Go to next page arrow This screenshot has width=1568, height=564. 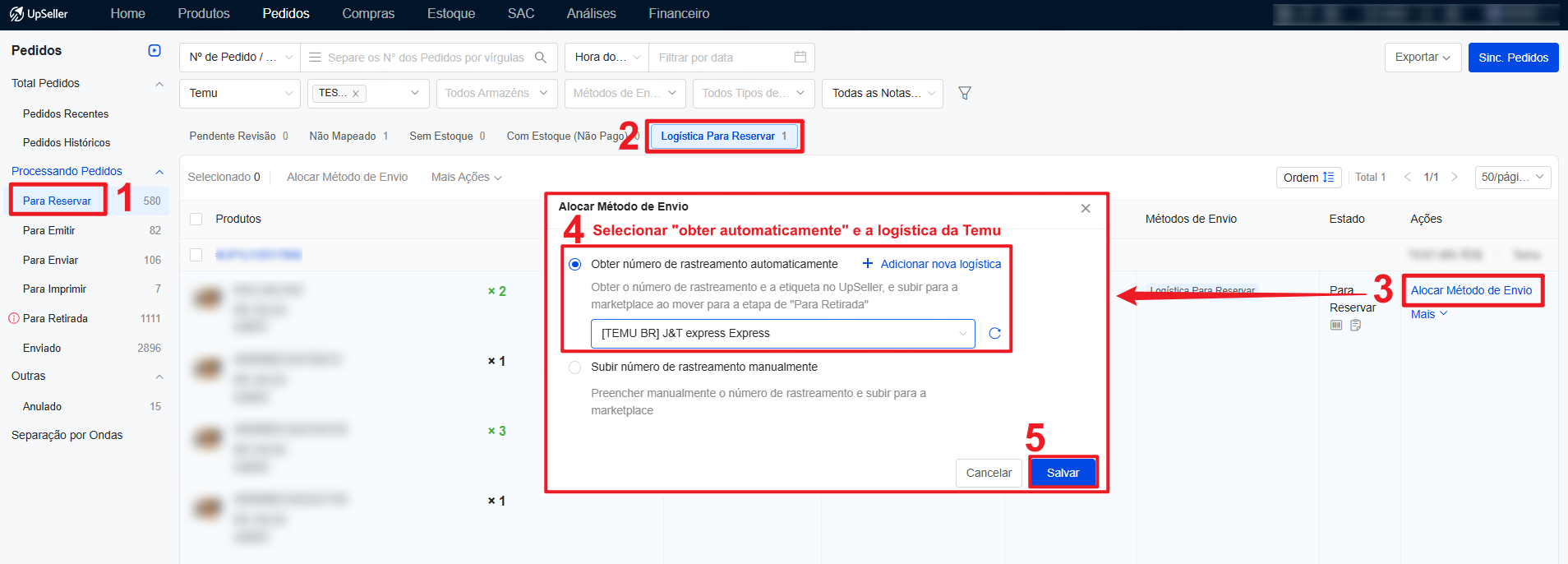tap(1455, 177)
